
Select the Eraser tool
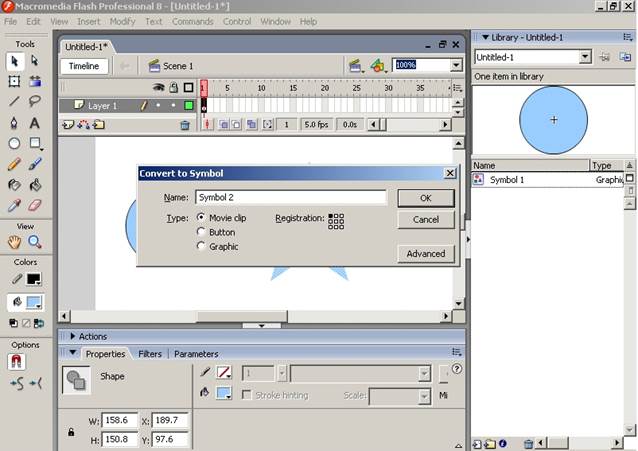[x=35, y=205]
